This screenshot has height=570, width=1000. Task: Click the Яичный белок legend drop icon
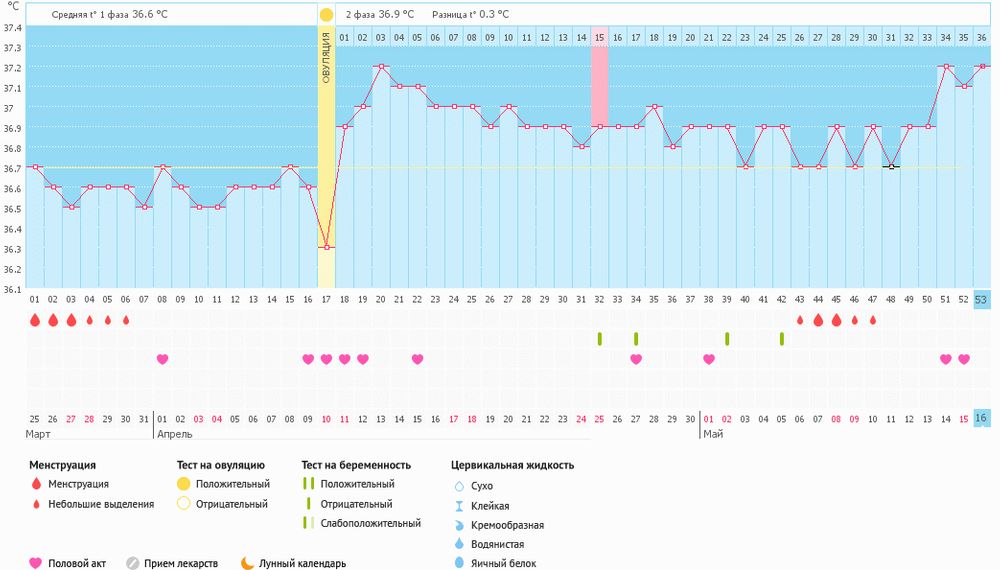pos(460,563)
